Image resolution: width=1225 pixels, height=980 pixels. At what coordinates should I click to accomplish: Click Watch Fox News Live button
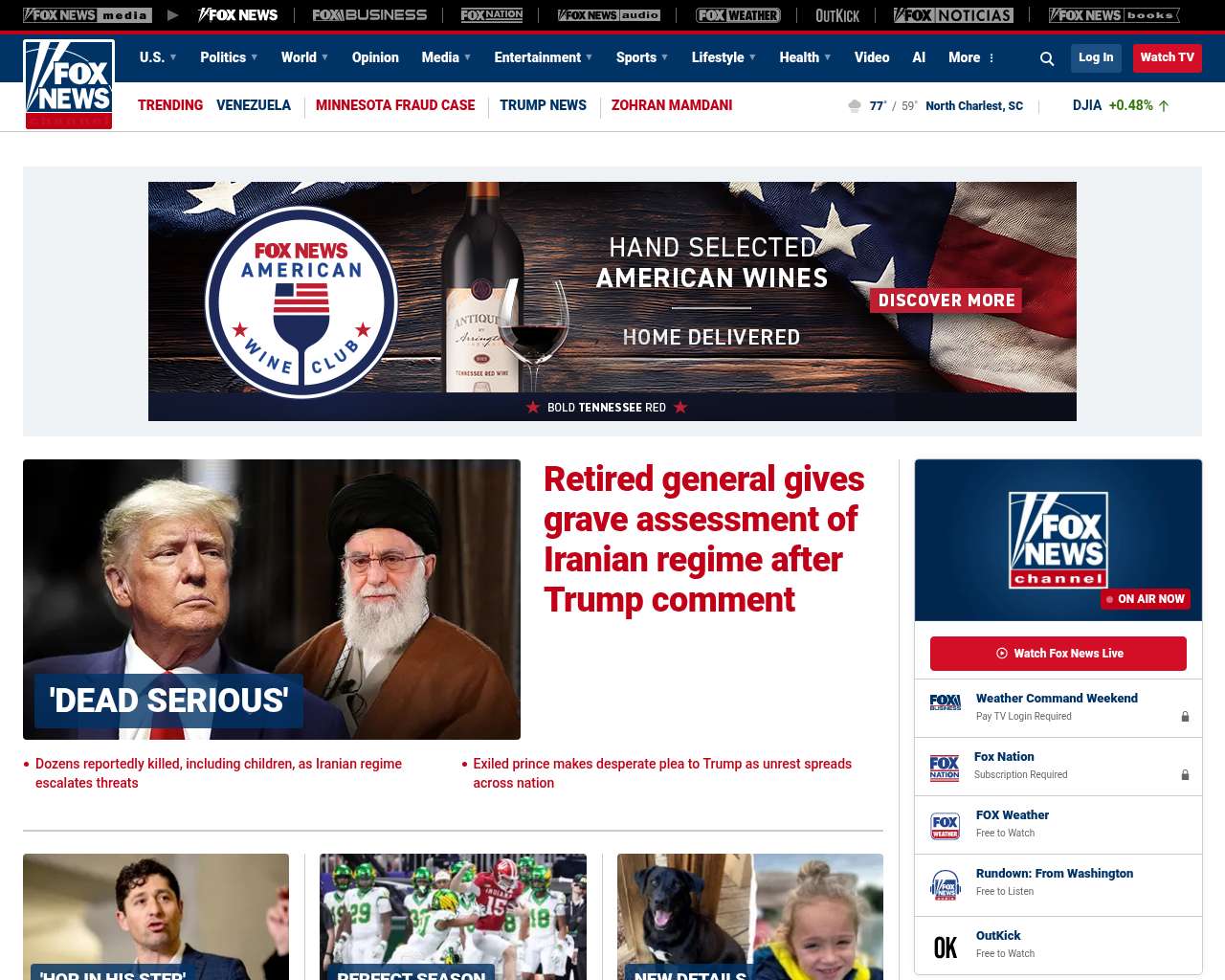tap(1058, 654)
